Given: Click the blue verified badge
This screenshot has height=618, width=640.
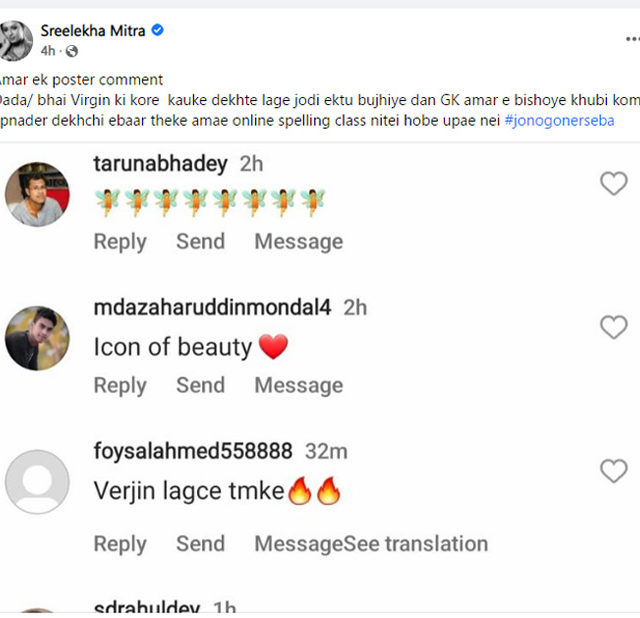Looking at the screenshot, I should coord(157,31).
